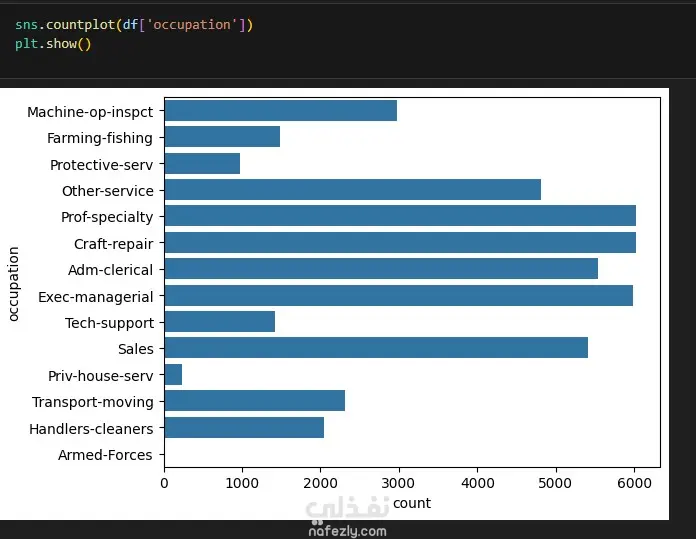Click the sns.countplot code line

(x=134, y=24)
